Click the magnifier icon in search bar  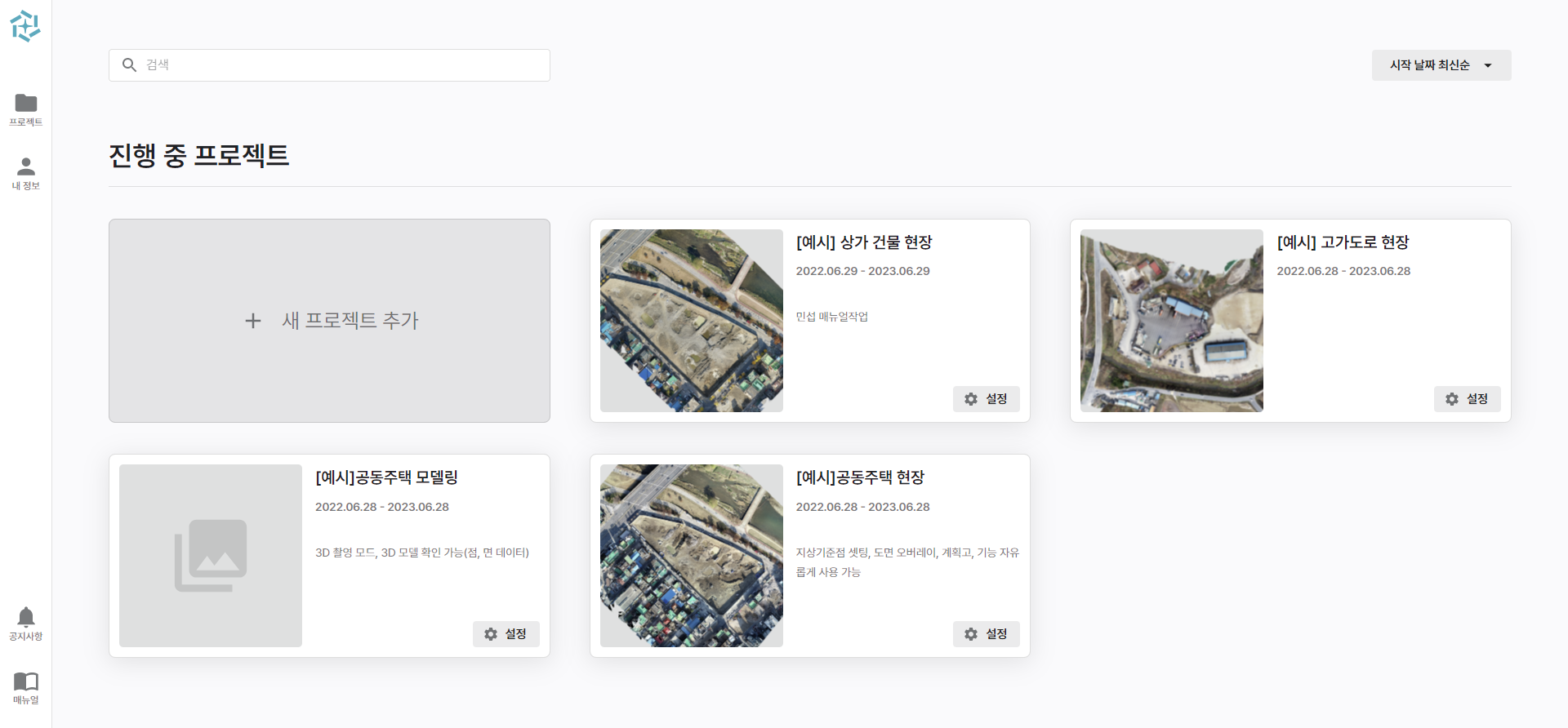tap(129, 65)
